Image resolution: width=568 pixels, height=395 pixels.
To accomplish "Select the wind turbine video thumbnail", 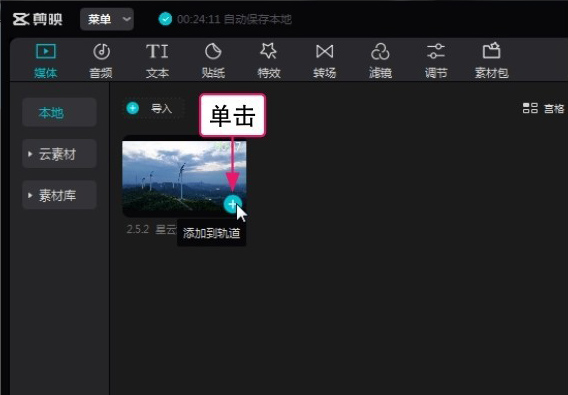I will [x=184, y=179].
